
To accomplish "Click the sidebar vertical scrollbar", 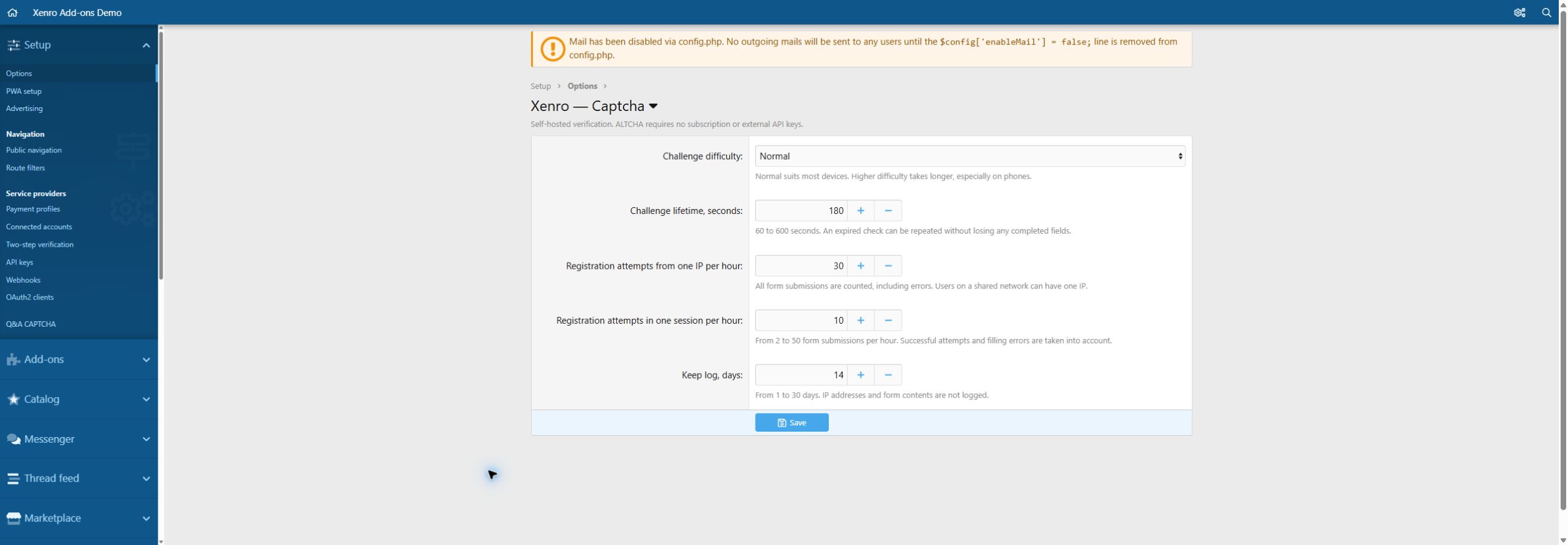I will click(x=161, y=154).
